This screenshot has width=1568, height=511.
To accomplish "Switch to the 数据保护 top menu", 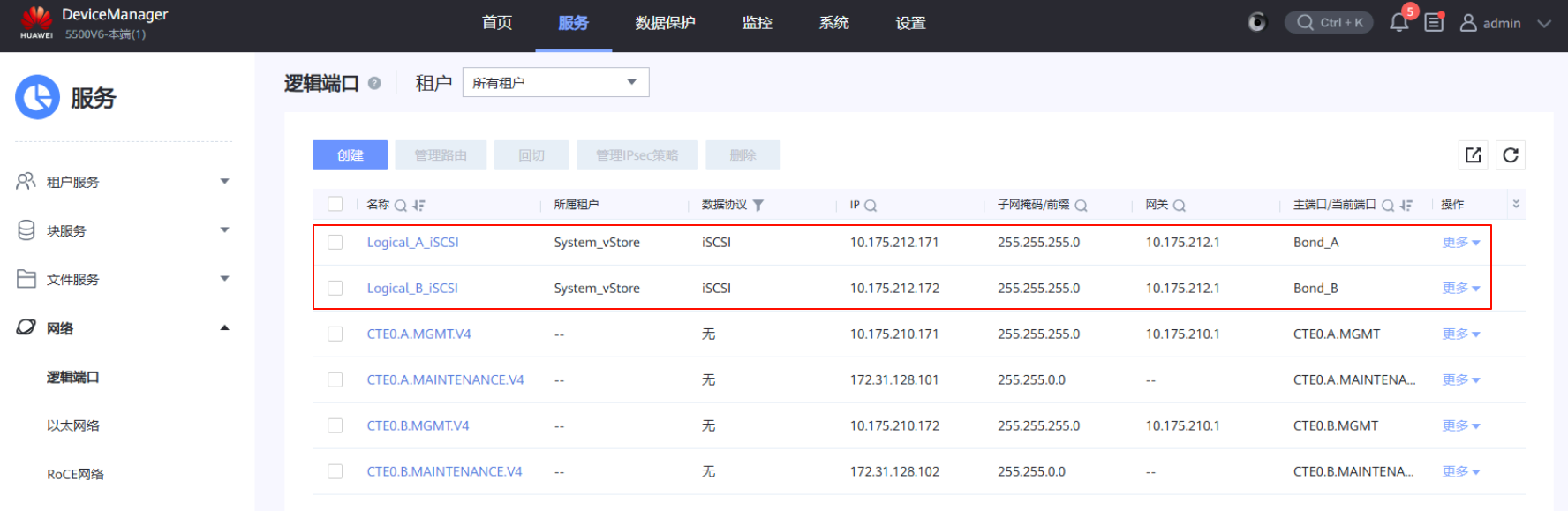I will pos(665,23).
